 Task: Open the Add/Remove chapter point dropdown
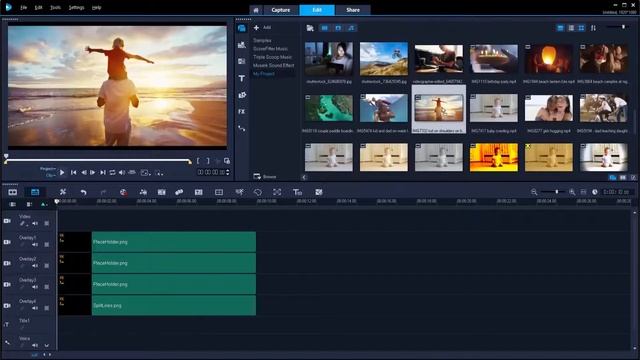click(x=43, y=204)
